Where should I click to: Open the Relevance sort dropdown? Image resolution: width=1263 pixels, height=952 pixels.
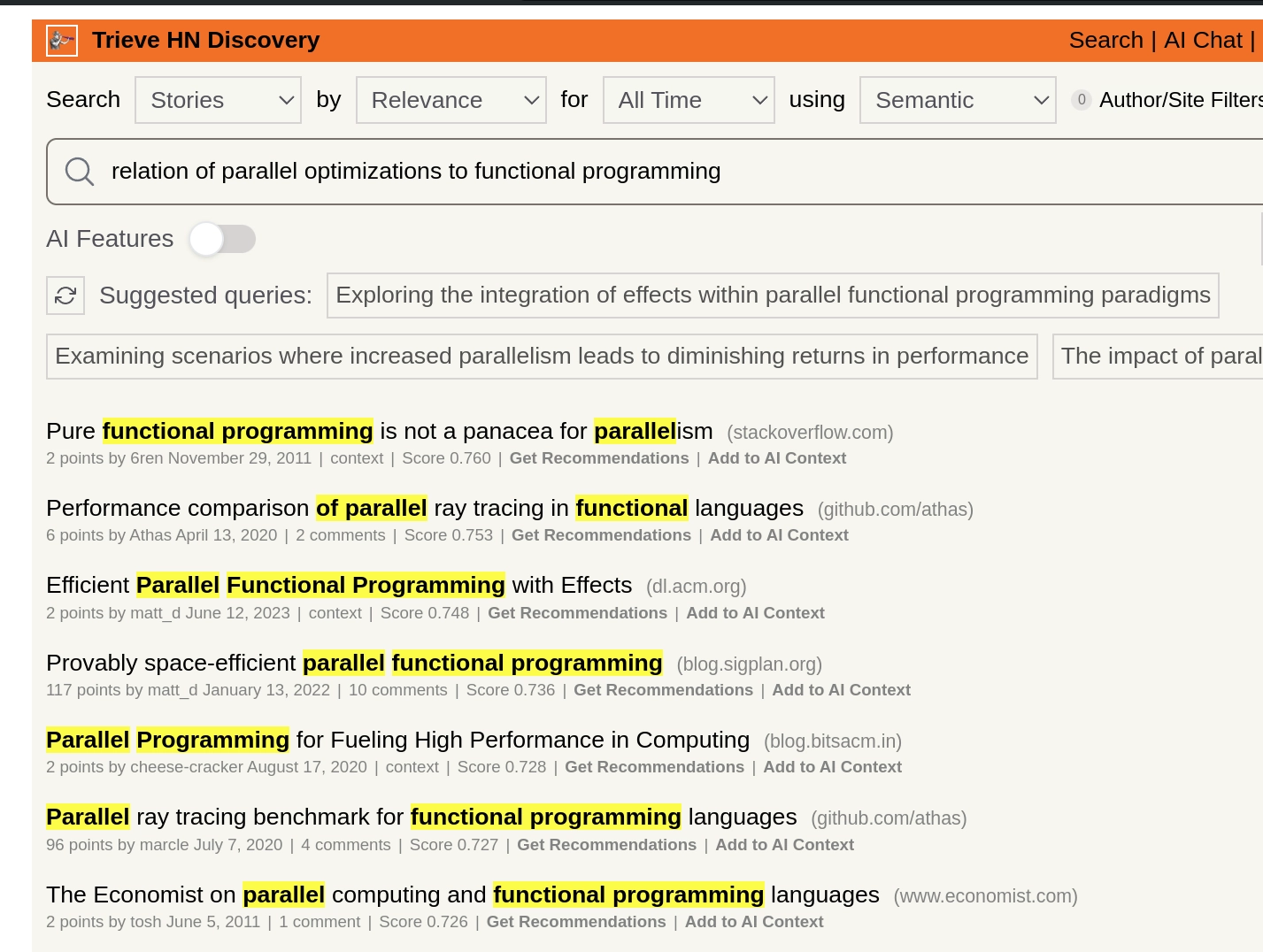coord(451,100)
